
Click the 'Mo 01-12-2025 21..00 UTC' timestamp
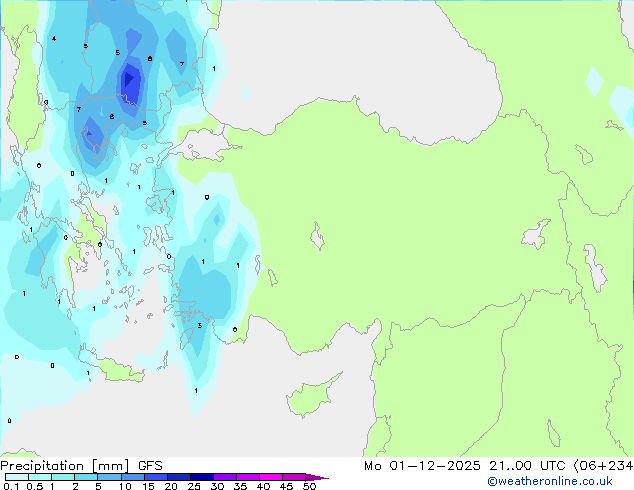(x=465, y=466)
